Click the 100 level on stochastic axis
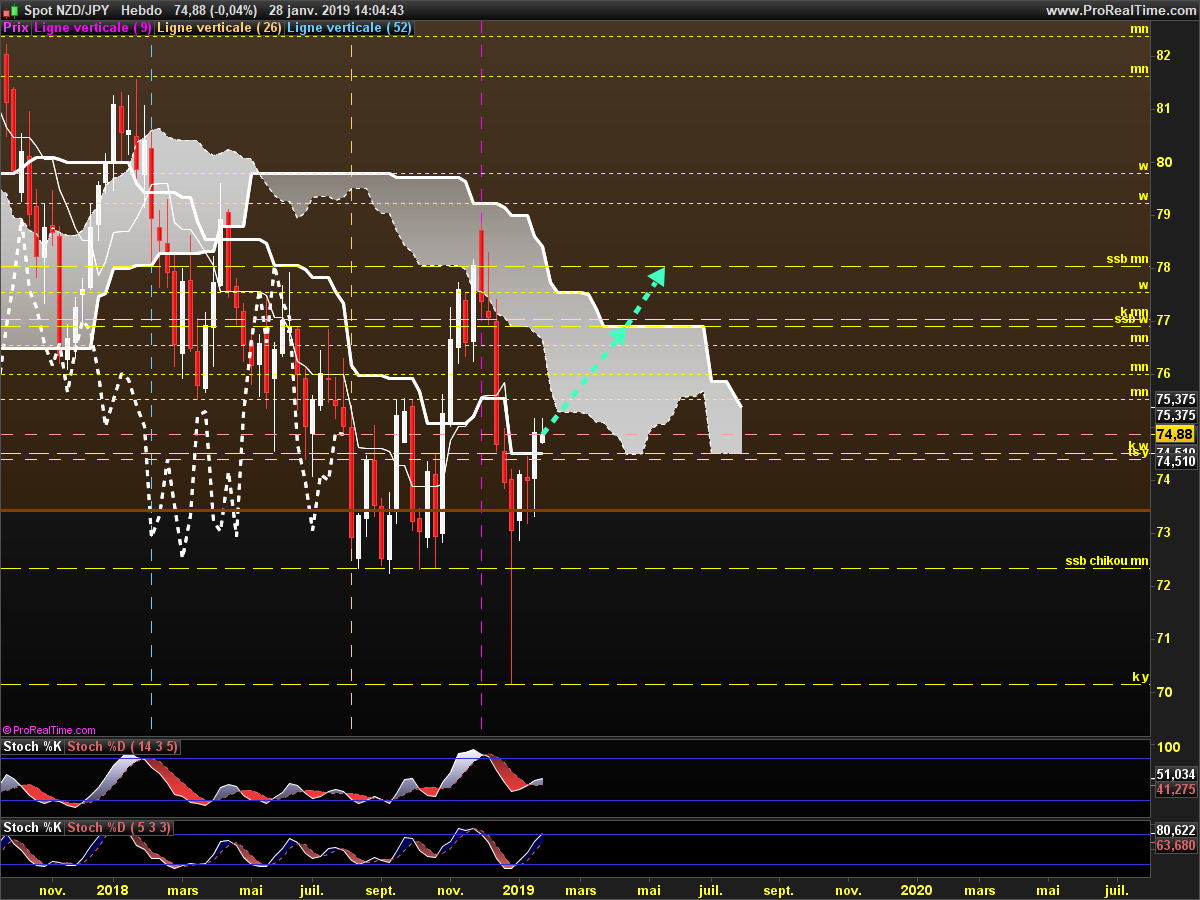This screenshot has height=900, width=1200. 1167,748
